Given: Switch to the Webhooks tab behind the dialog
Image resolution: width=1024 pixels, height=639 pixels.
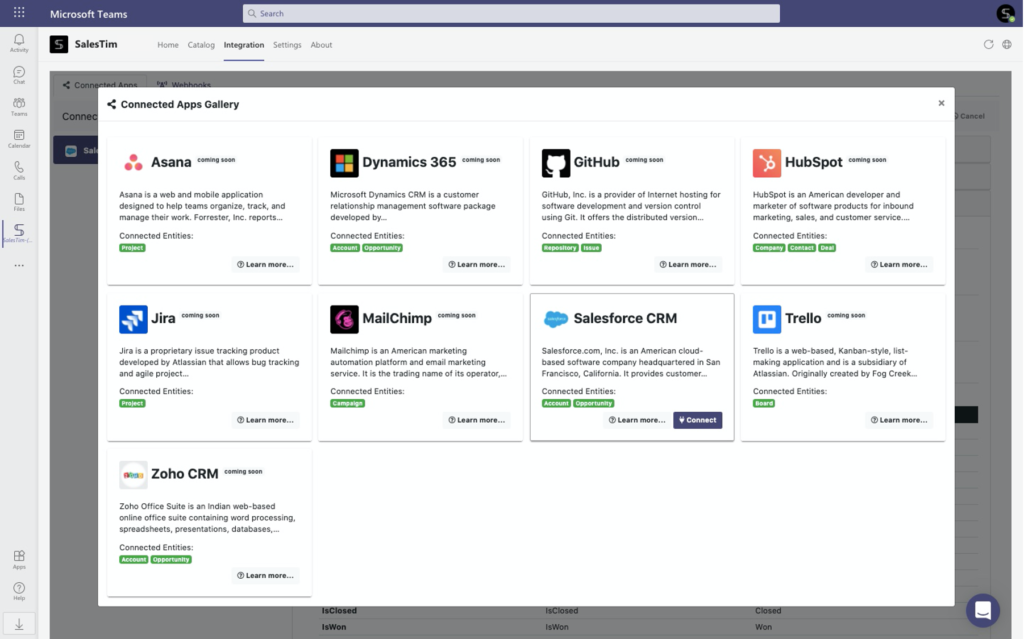Looking at the screenshot, I should point(184,84).
